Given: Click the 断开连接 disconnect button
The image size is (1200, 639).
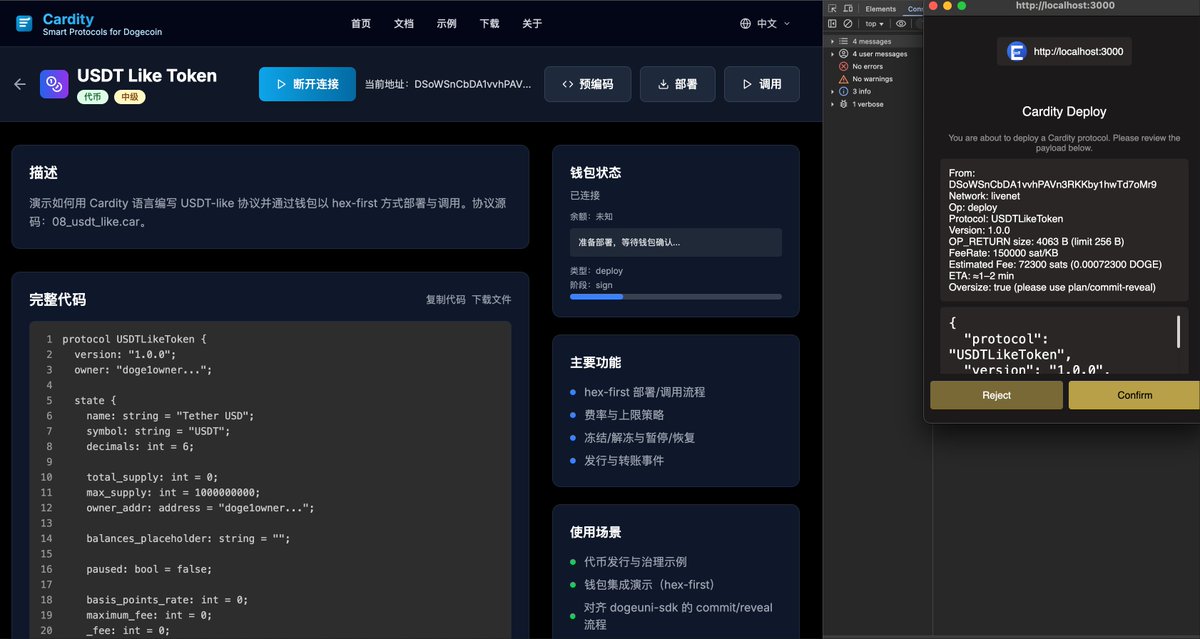Looking at the screenshot, I should point(307,84).
